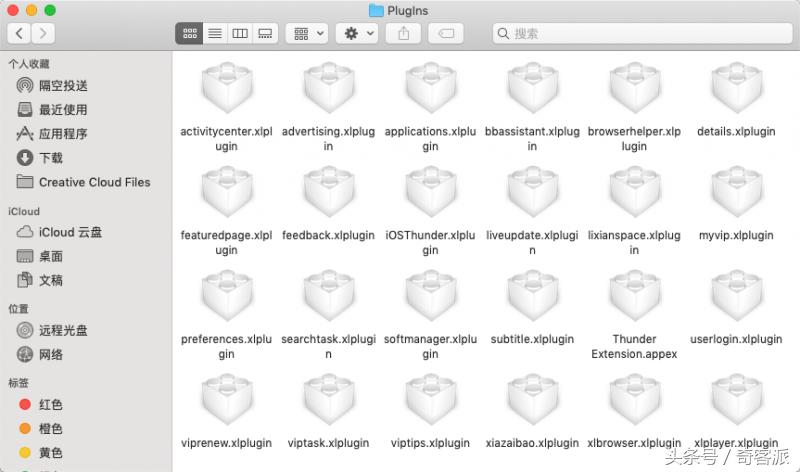Open the activitycenter.xlplugin file icon
The image size is (800, 472).
coord(226,91)
